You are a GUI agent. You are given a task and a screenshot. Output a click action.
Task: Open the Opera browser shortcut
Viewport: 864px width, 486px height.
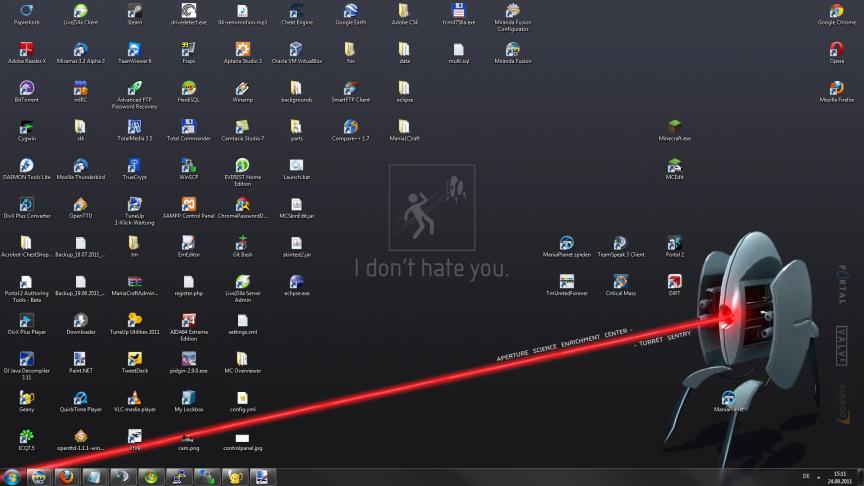(836, 53)
